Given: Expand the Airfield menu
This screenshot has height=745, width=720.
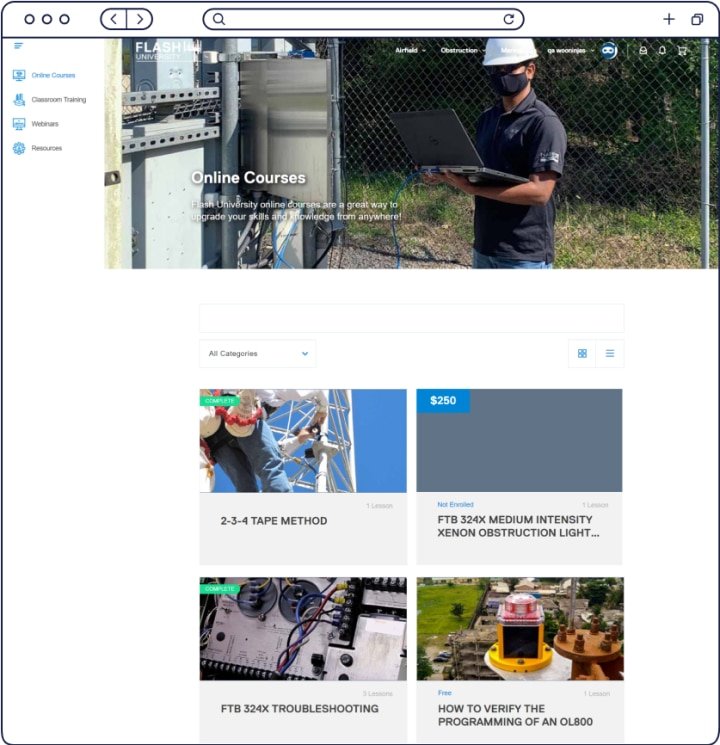Looking at the screenshot, I should (410, 50).
